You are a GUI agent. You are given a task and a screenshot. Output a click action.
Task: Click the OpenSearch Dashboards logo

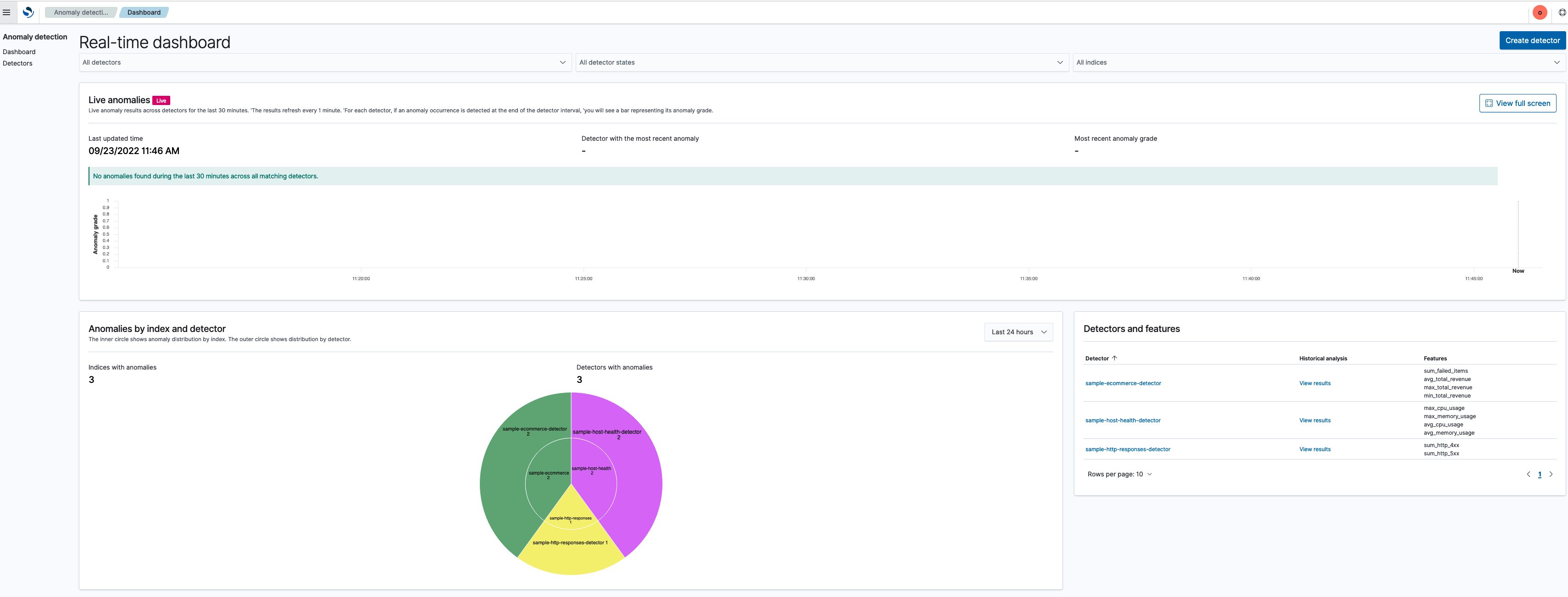(28, 12)
